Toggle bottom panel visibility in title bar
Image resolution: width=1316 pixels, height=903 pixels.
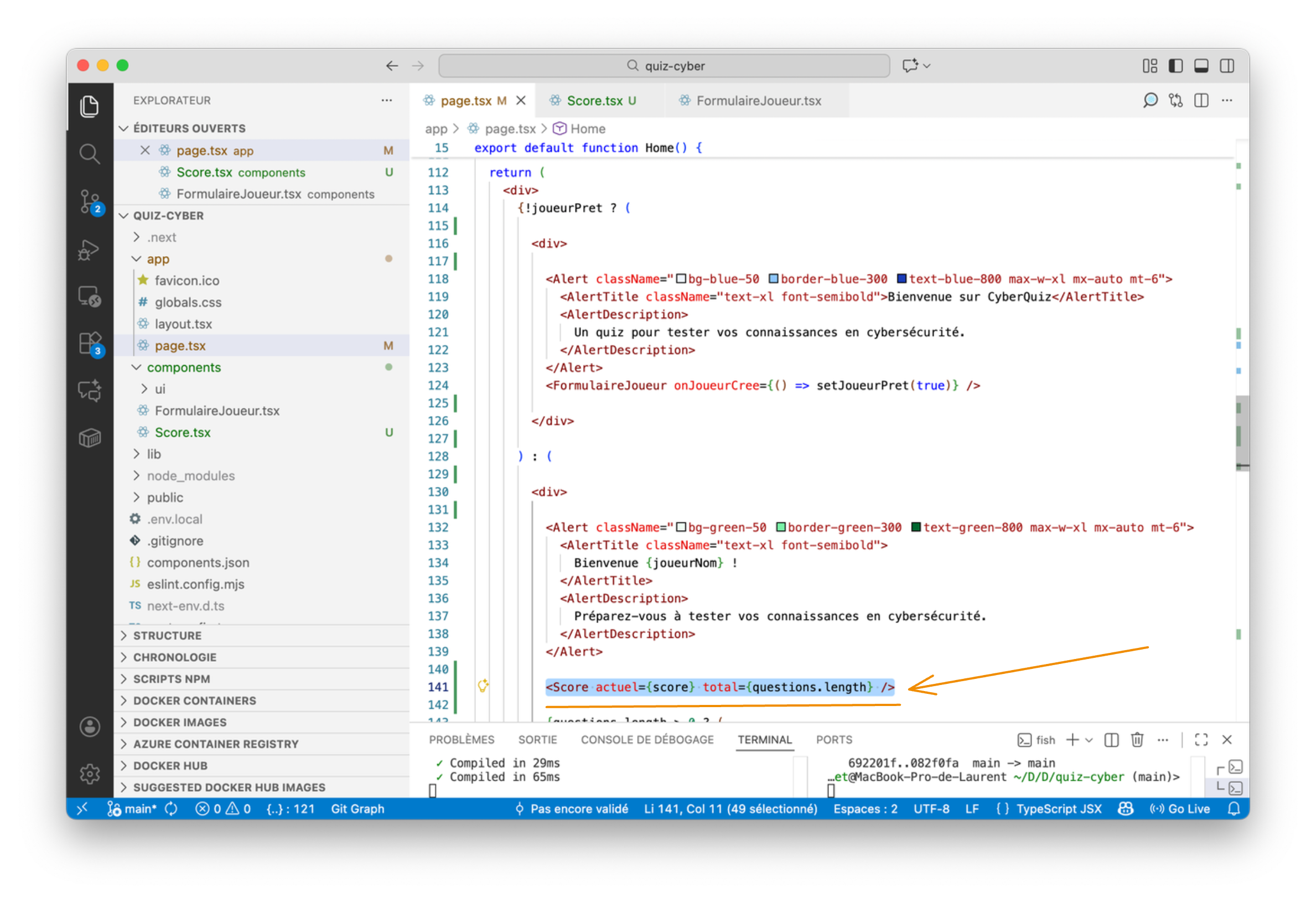tap(1201, 66)
